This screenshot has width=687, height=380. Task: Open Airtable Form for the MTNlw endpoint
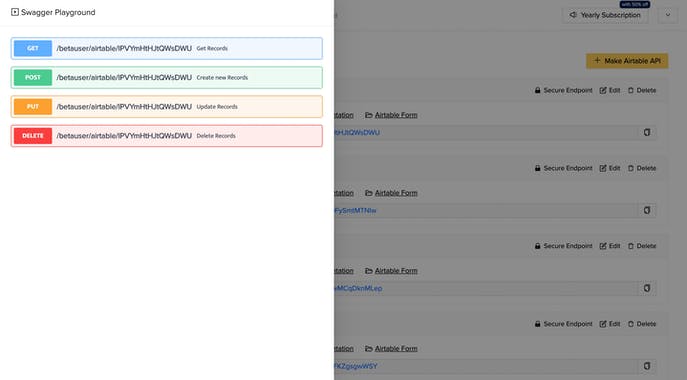(x=391, y=193)
